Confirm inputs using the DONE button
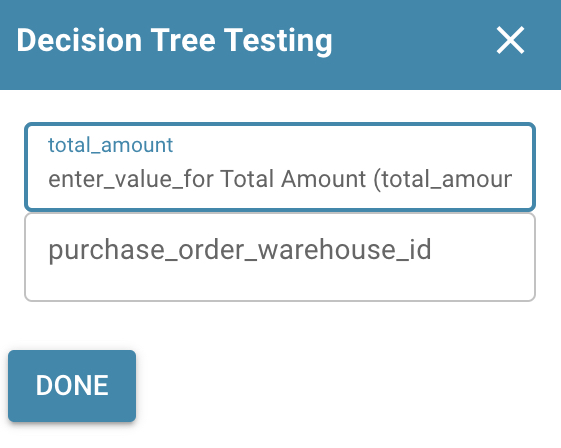Screen dimensions: 561x448 72,386
